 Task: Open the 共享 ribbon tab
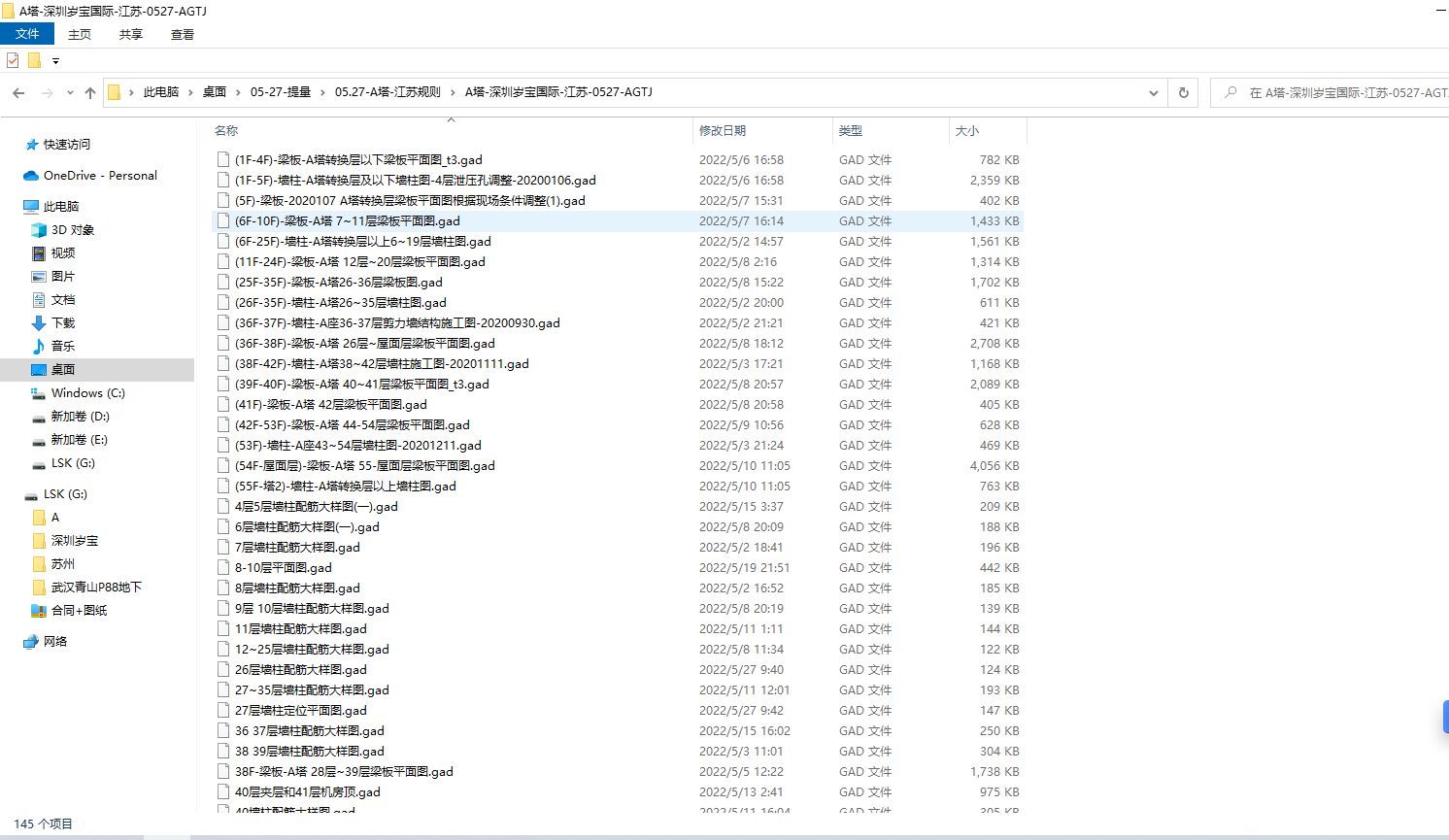tap(131, 34)
